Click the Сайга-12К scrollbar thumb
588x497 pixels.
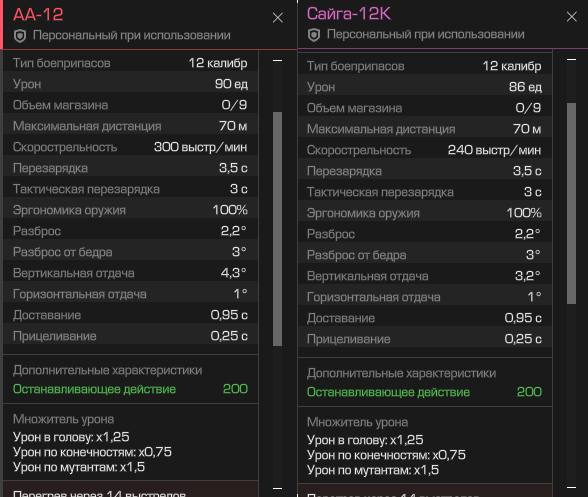(572, 203)
